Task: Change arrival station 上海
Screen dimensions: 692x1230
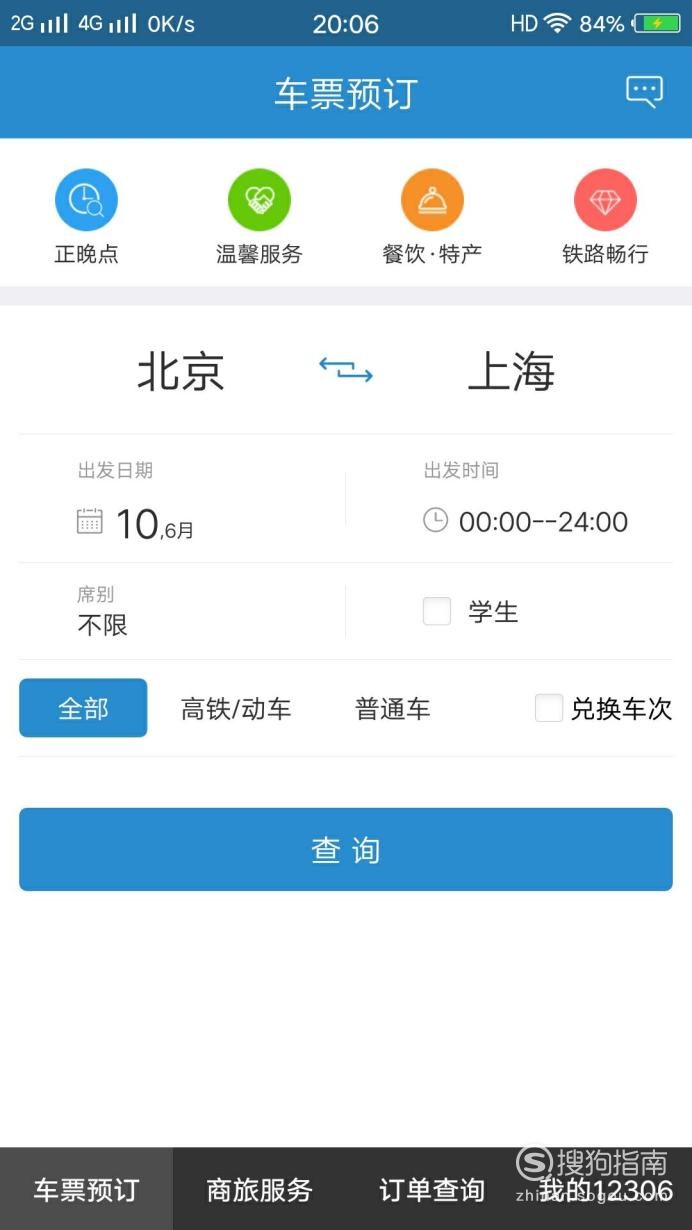Action: click(511, 371)
